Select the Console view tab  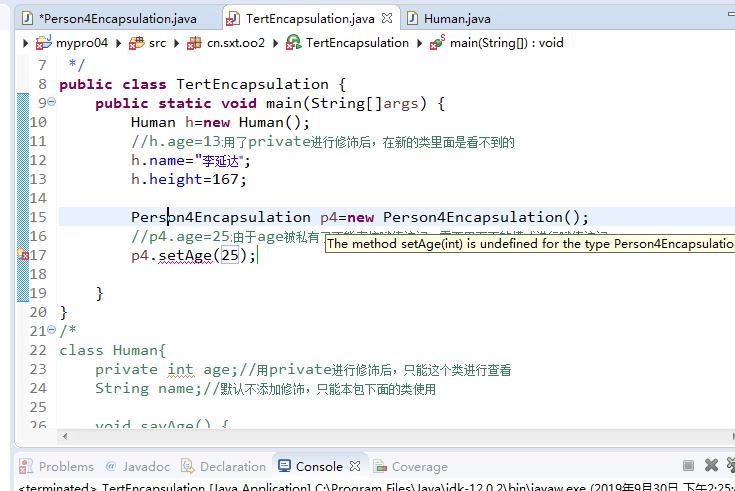click(x=319, y=466)
